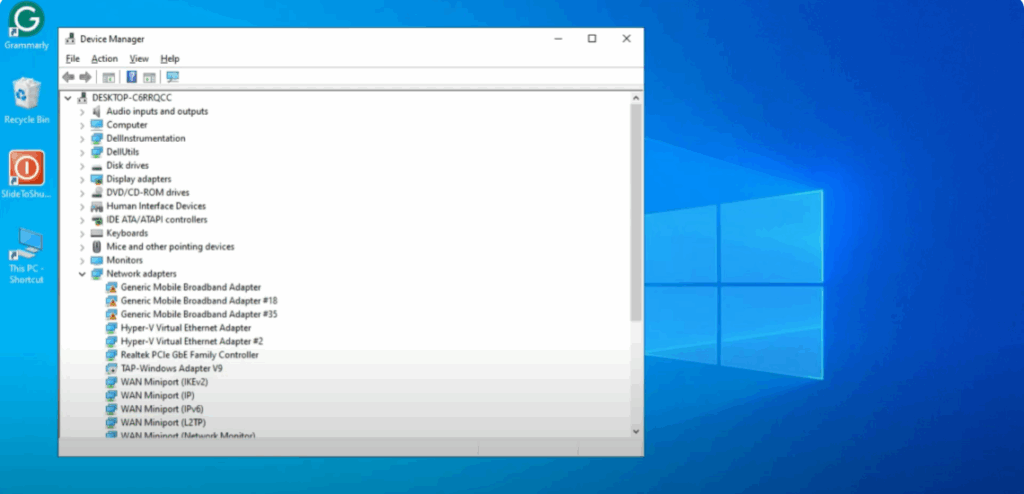
Task: Collapse the DESKTOP-C6RRQCC root node
Action: (x=68, y=98)
